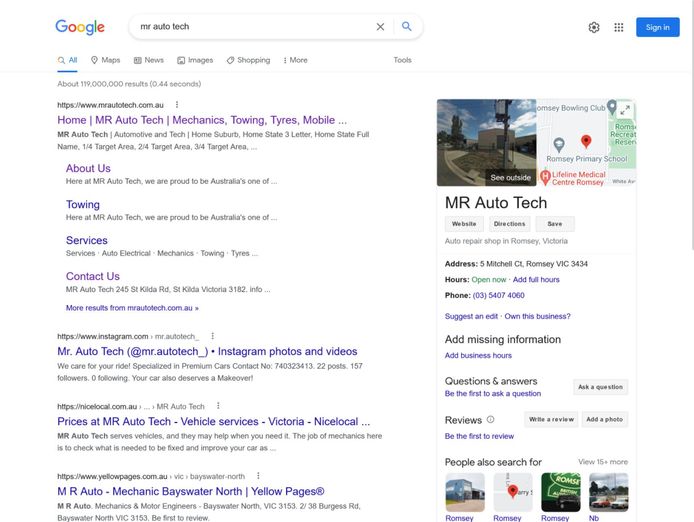694x522 pixels.
Task: Open the Google apps grid icon
Action: pos(619,27)
